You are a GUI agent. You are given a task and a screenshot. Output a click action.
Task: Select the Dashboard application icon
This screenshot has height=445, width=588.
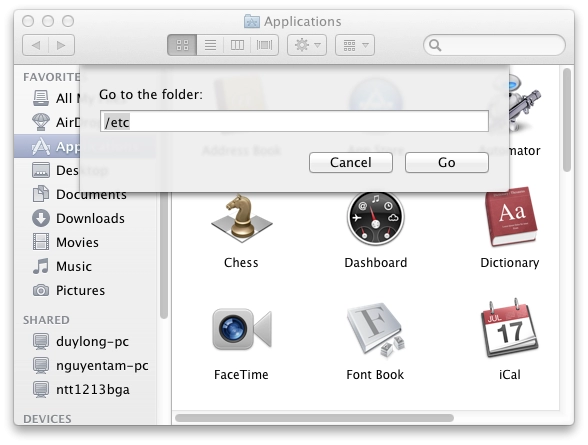tap(375, 218)
